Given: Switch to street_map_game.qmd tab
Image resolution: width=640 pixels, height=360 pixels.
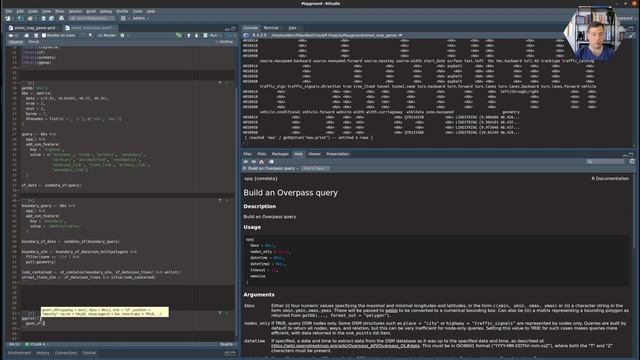Looking at the screenshot, I should [35, 28].
